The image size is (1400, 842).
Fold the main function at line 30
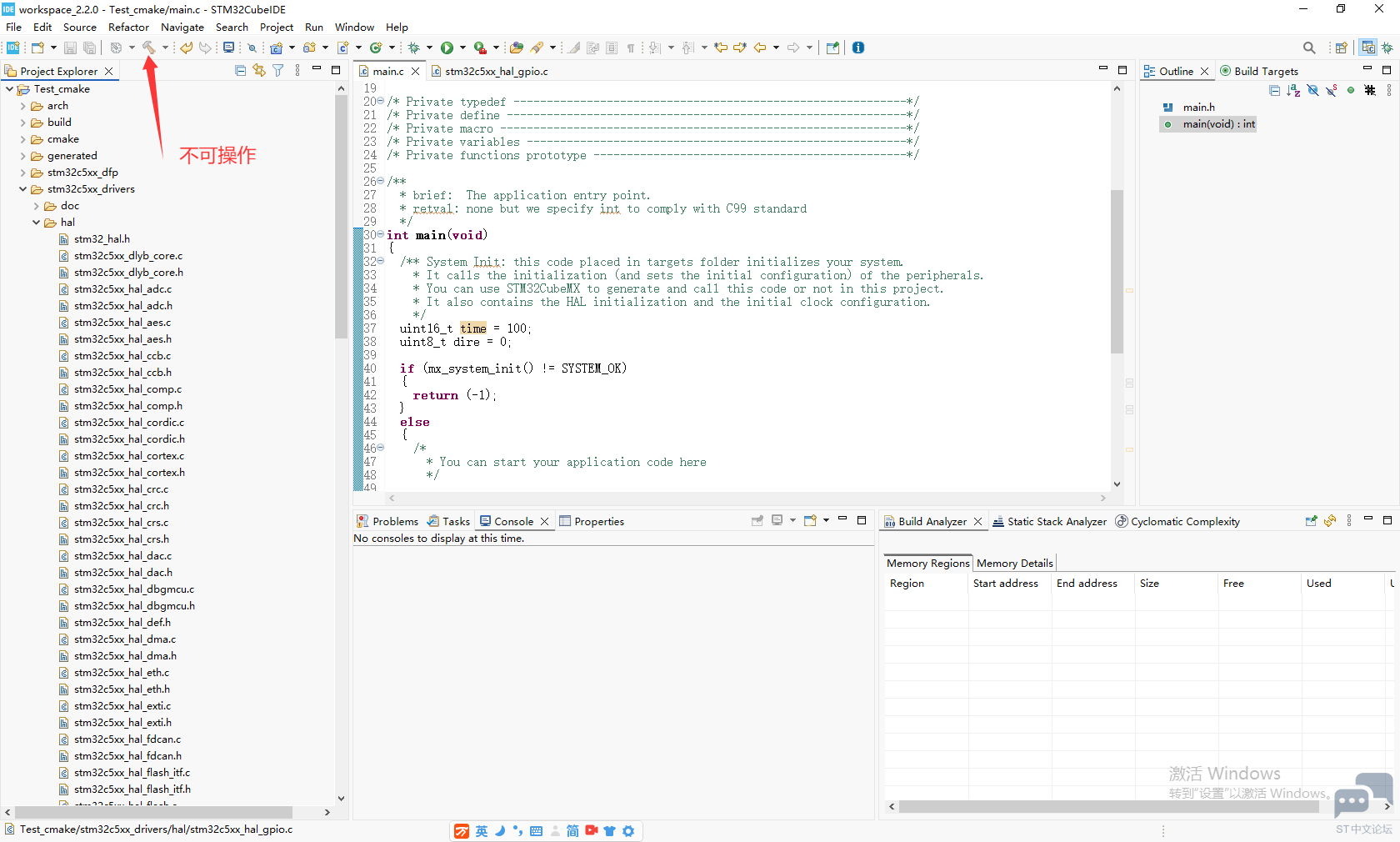[381, 234]
